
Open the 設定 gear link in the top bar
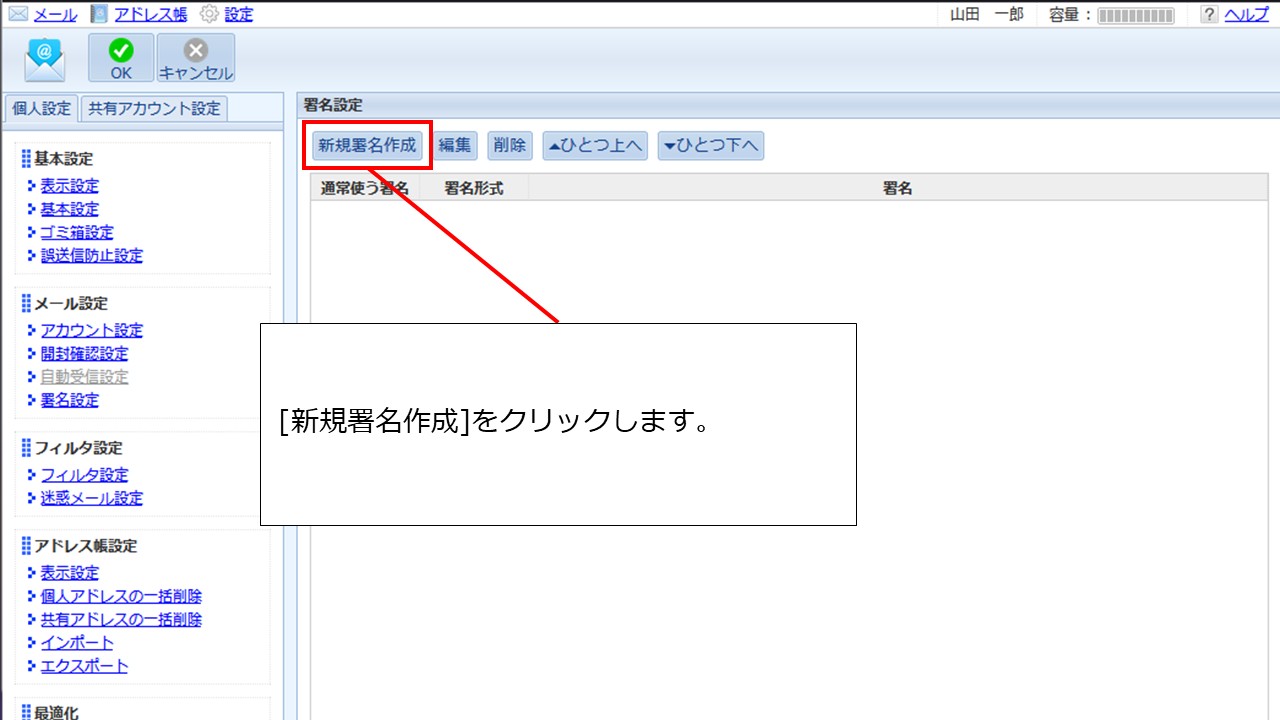[238, 14]
